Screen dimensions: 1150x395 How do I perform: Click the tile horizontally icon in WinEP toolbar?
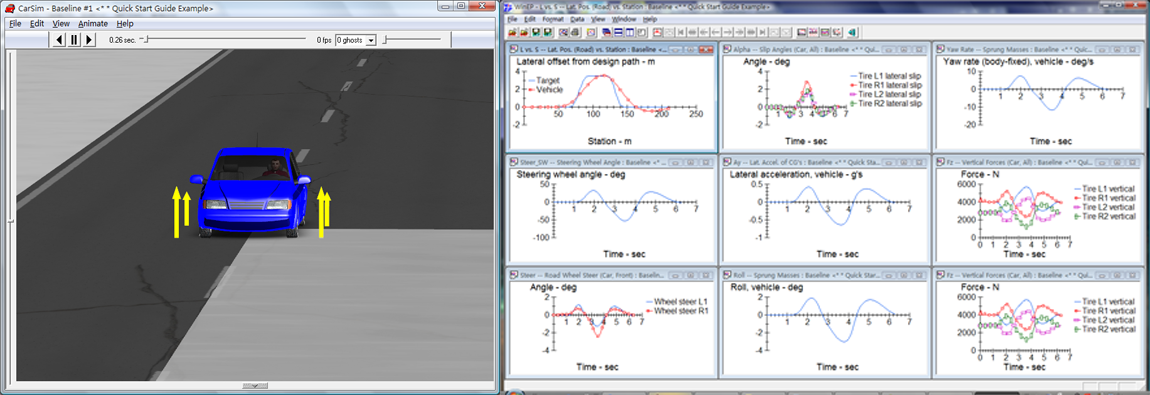[618, 32]
